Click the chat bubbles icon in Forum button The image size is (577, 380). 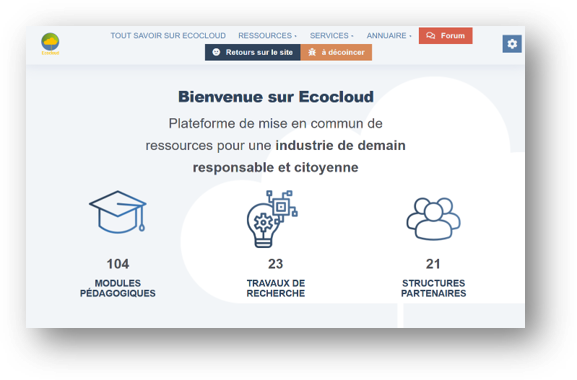click(431, 36)
